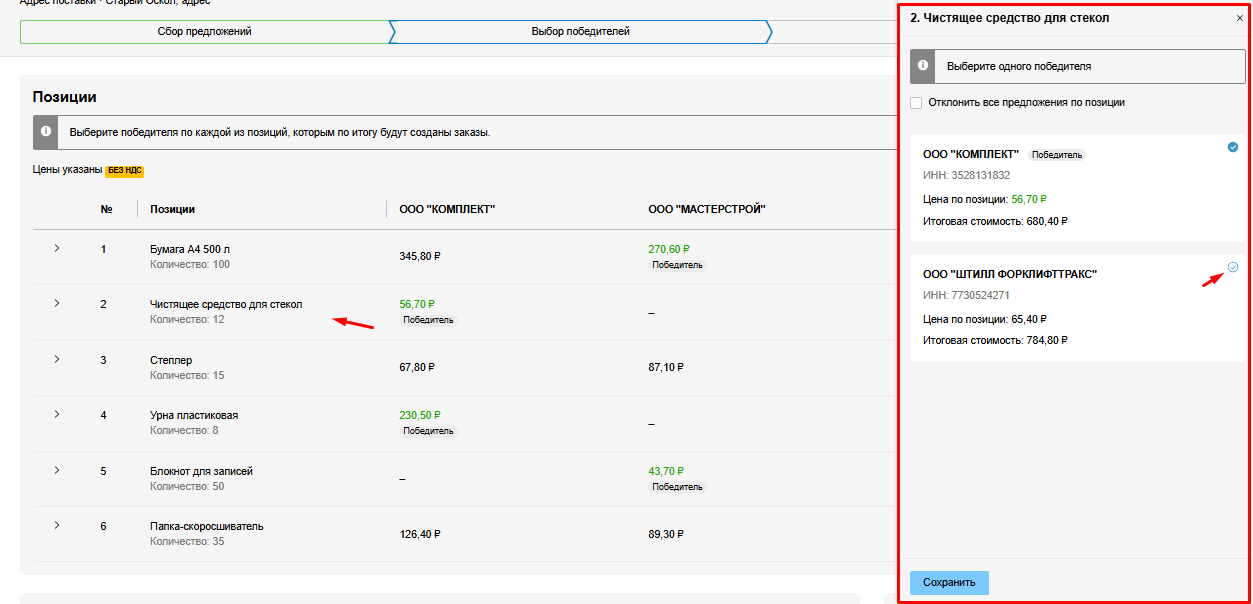Click 'Победитель' badge under 43,70 ₽
The width and height of the screenshot is (1253, 604).
677,487
